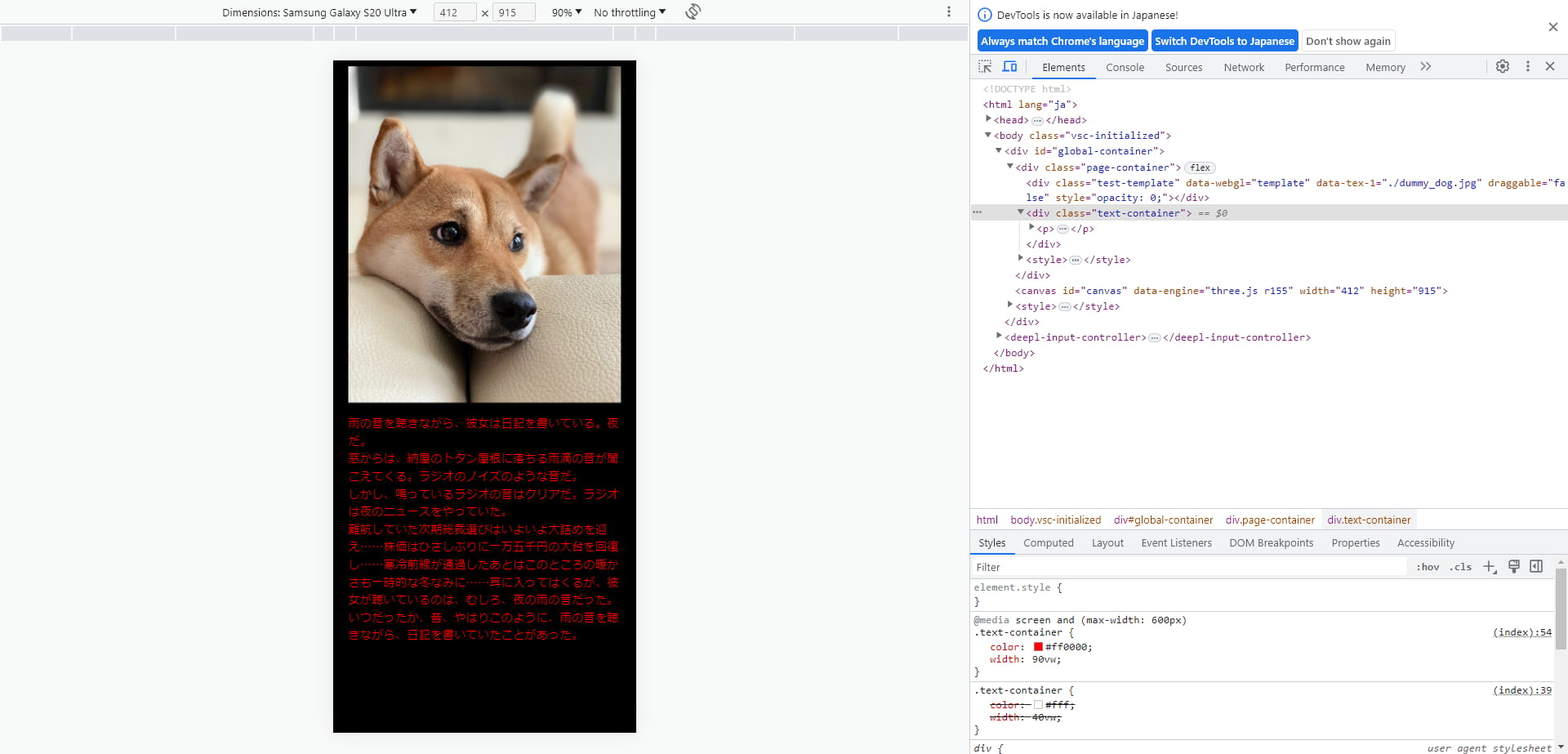The height and width of the screenshot is (754, 1568).
Task: Switch to the Console tab
Action: [1125, 67]
